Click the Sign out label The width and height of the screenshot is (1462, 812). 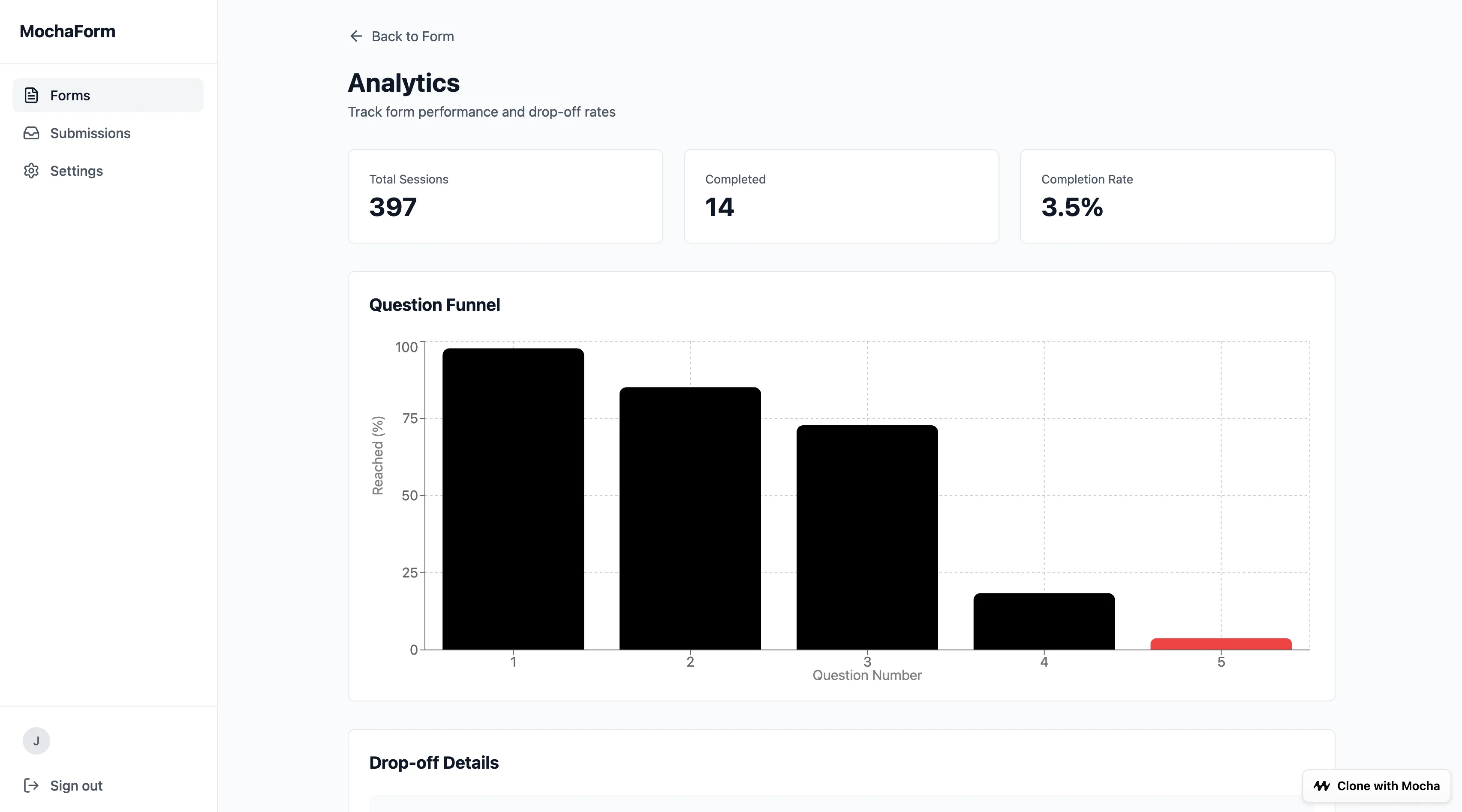[x=76, y=785]
